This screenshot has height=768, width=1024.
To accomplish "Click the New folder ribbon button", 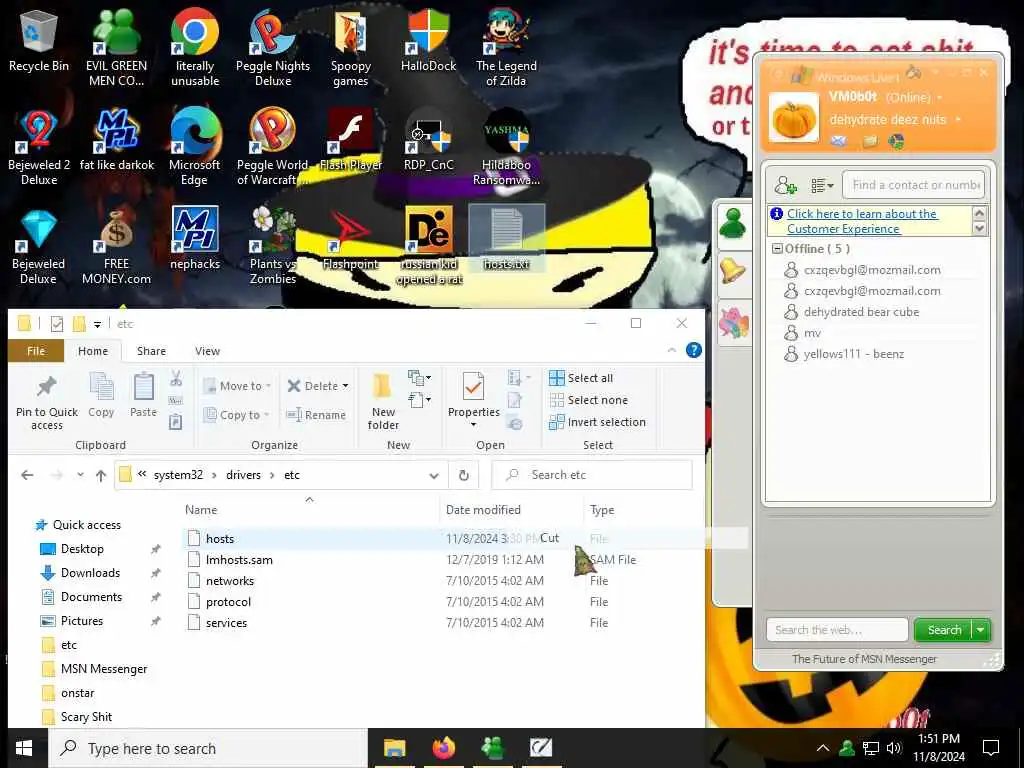I will [383, 402].
